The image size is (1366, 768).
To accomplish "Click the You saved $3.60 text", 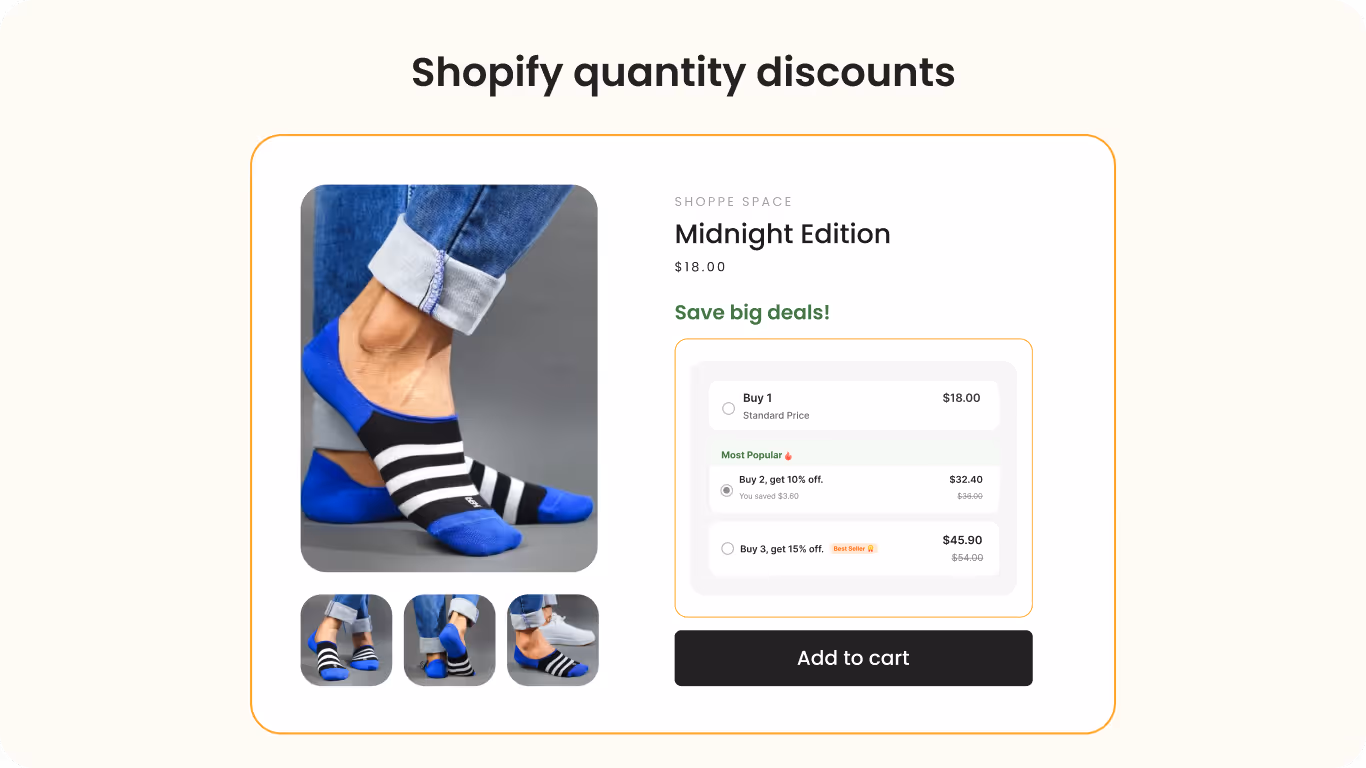I will pyautogui.click(x=769, y=496).
